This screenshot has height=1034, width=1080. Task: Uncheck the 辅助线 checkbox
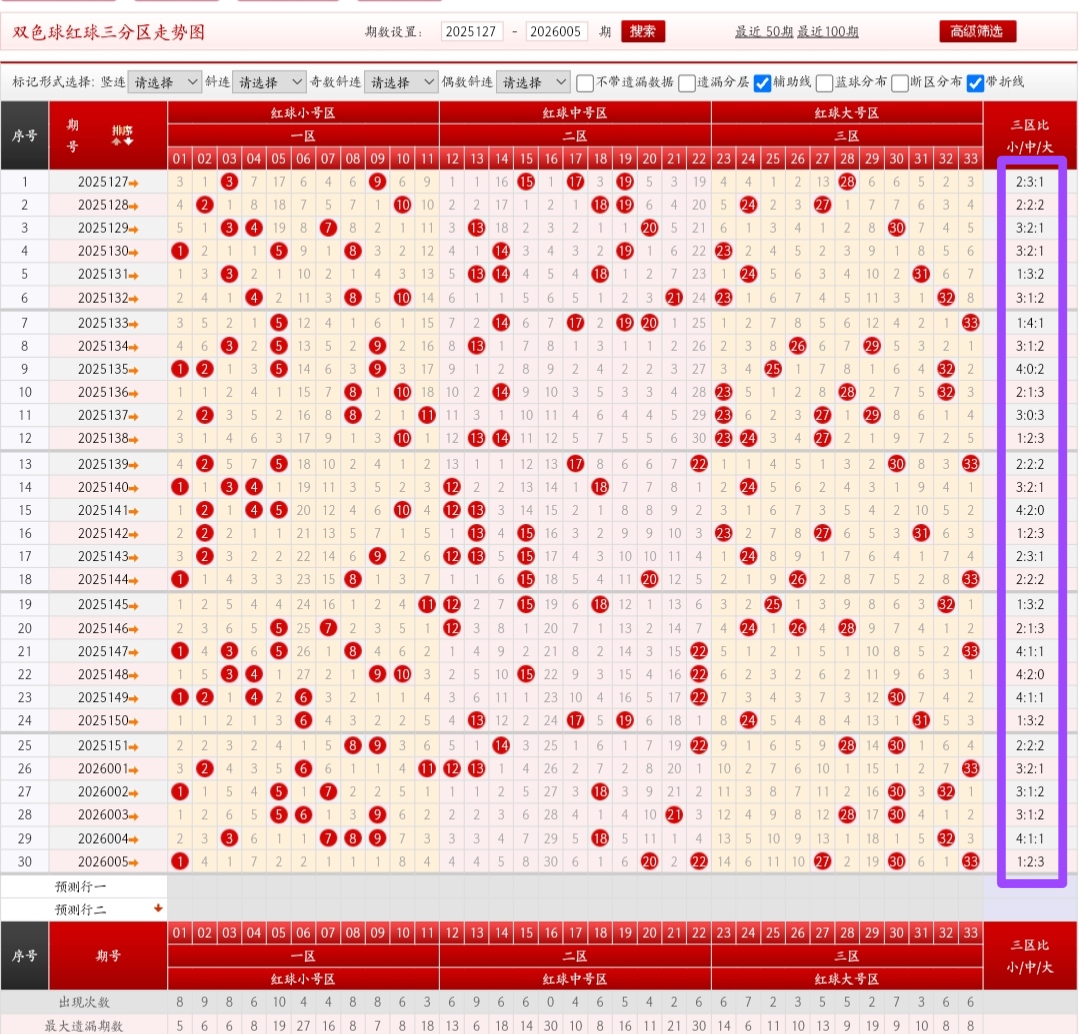(762, 82)
